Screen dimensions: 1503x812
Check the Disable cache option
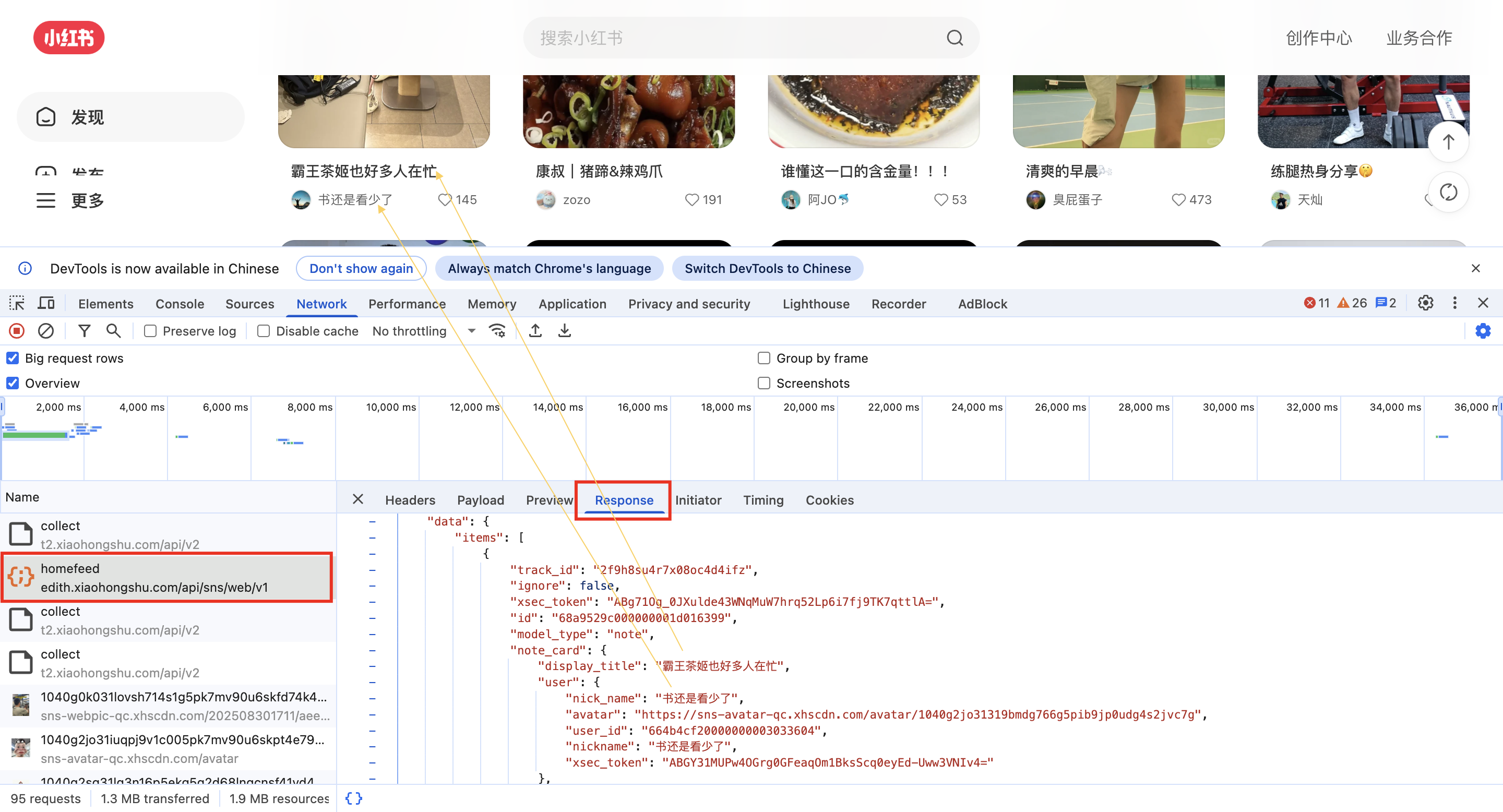coord(264,331)
